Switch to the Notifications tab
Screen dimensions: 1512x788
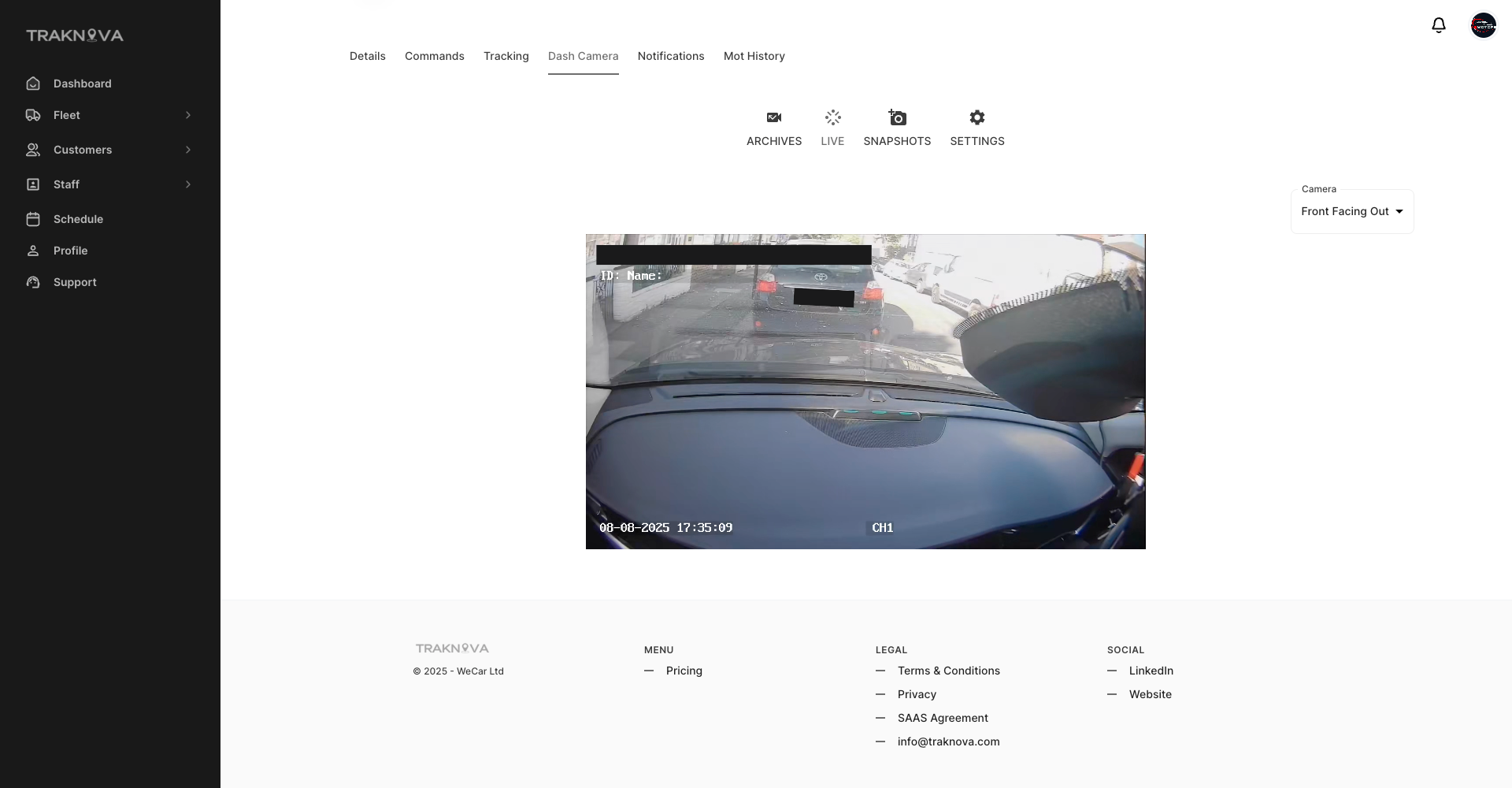671,56
